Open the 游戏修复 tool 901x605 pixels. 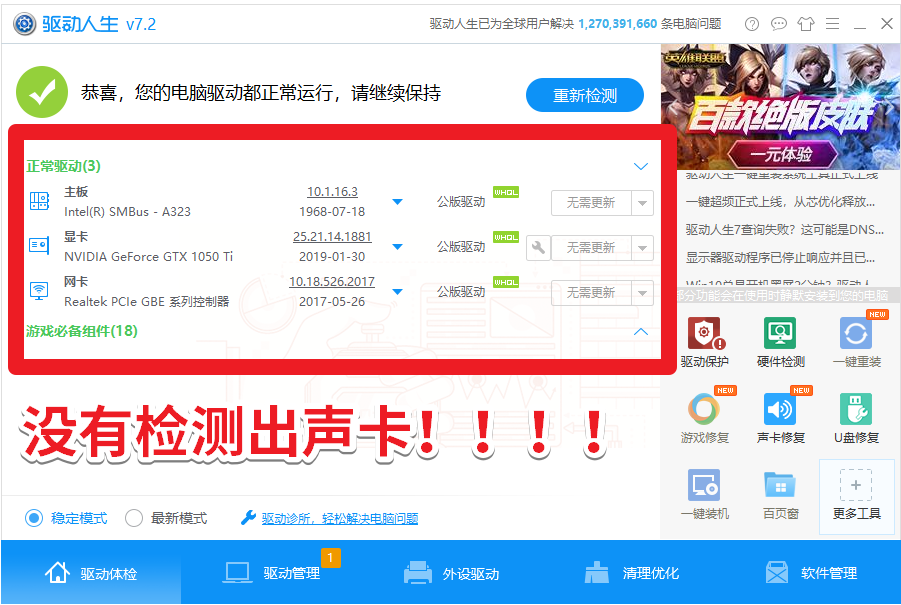click(x=704, y=418)
